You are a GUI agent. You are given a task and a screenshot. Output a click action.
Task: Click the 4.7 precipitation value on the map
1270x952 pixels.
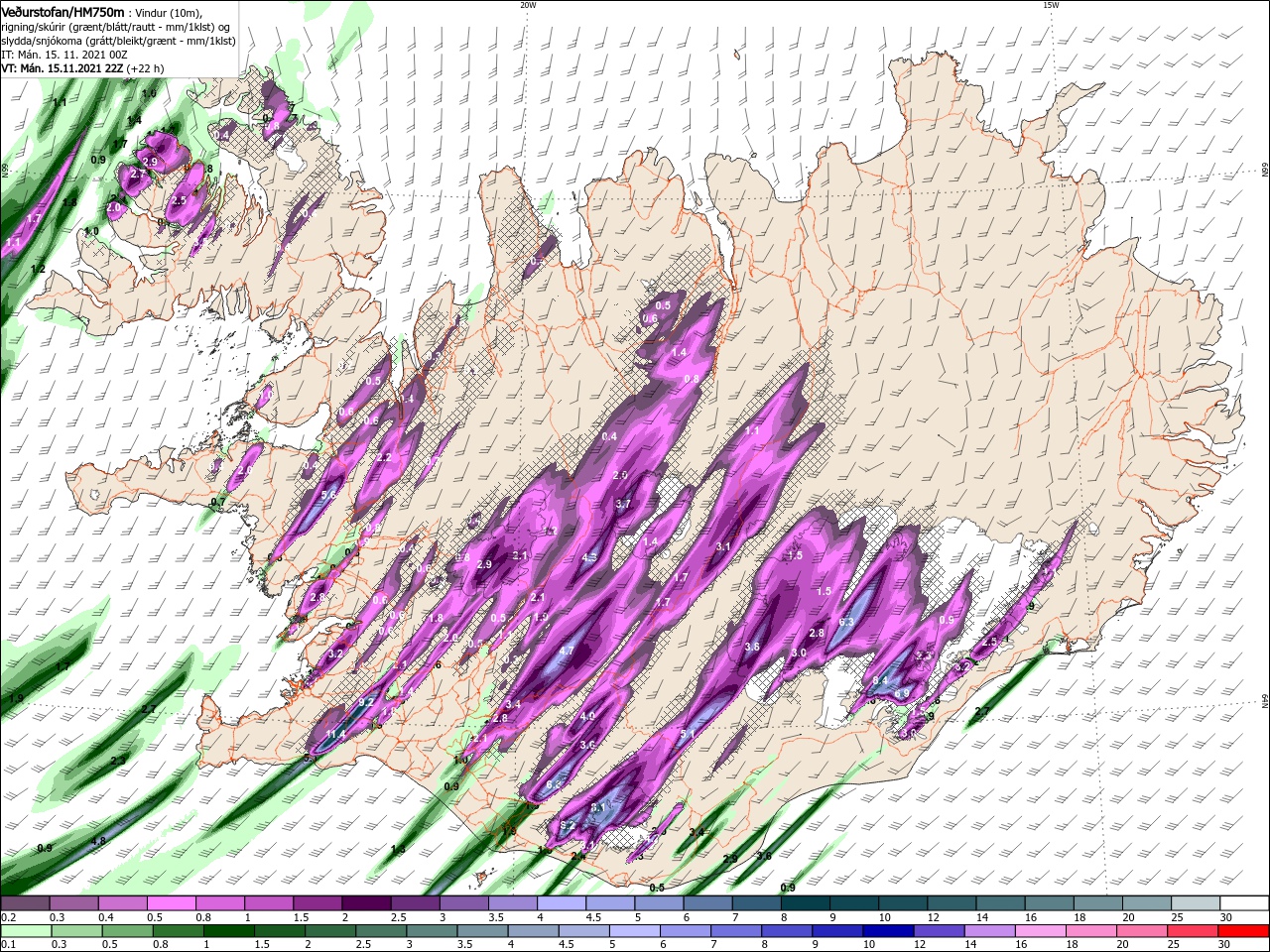coord(568,652)
